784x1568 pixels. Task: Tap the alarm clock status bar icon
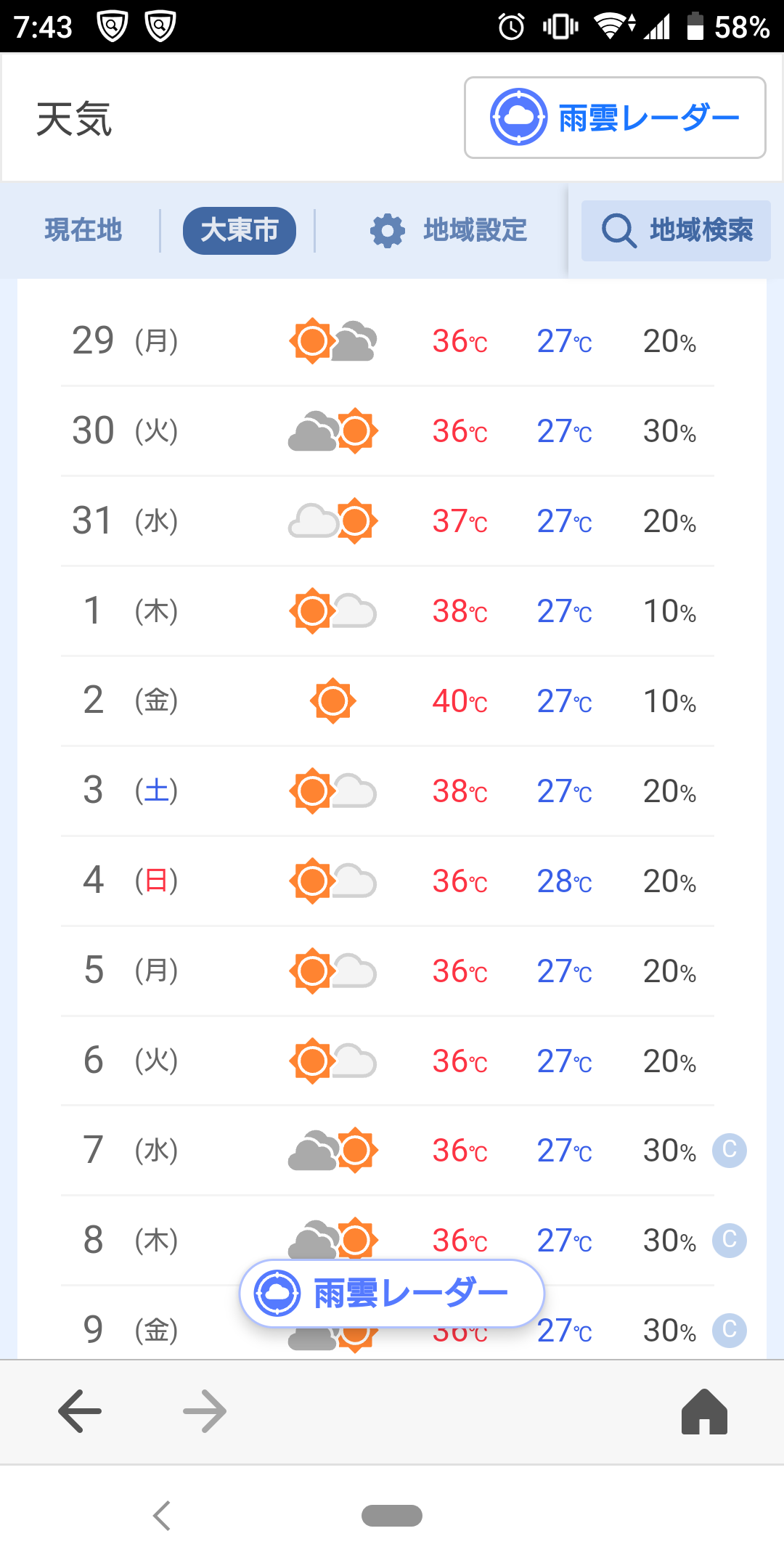tap(512, 27)
